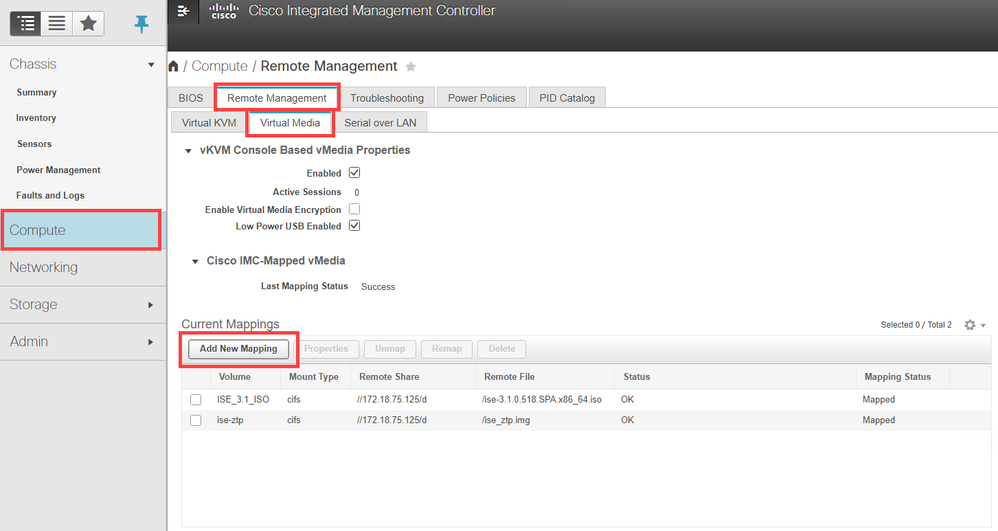The height and width of the screenshot is (531, 998).
Task: Mark Remote Management page as favorite star
Action: (411, 67)
